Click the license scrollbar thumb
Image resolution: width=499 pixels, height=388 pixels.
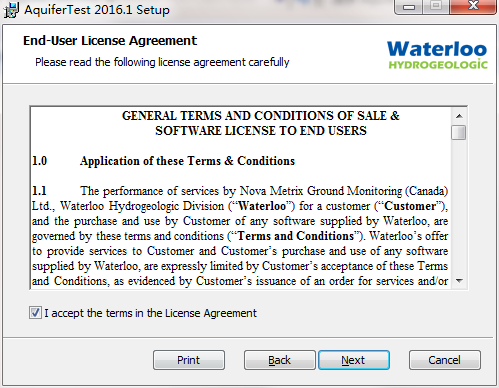pos(459,132)
